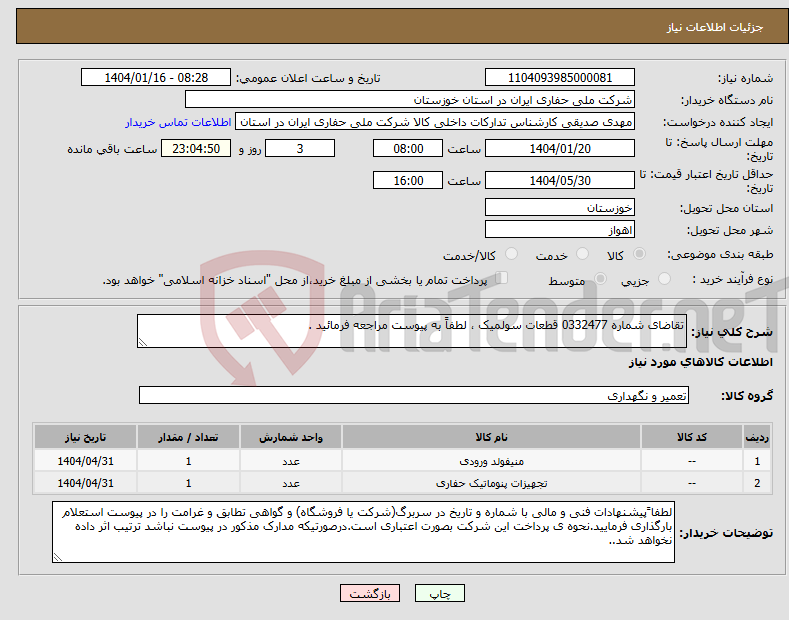Choose the جزیی purchase process radio
This screenshot has height=620, width=789.
(664, 279)
